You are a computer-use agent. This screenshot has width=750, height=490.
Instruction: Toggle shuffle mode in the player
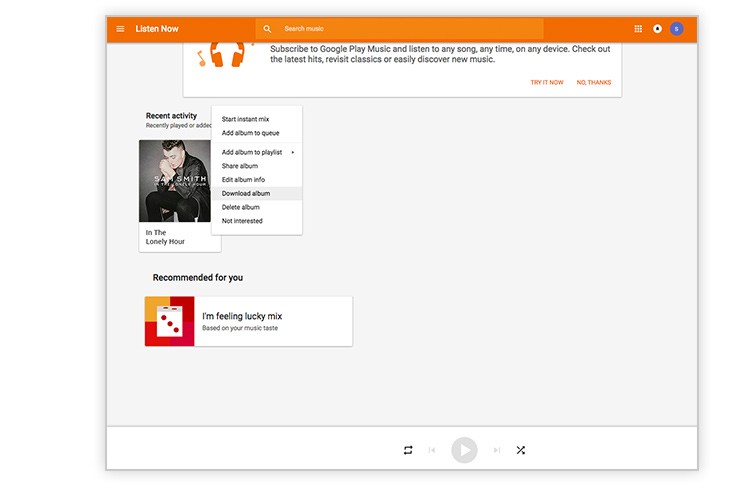coord(521,450)
